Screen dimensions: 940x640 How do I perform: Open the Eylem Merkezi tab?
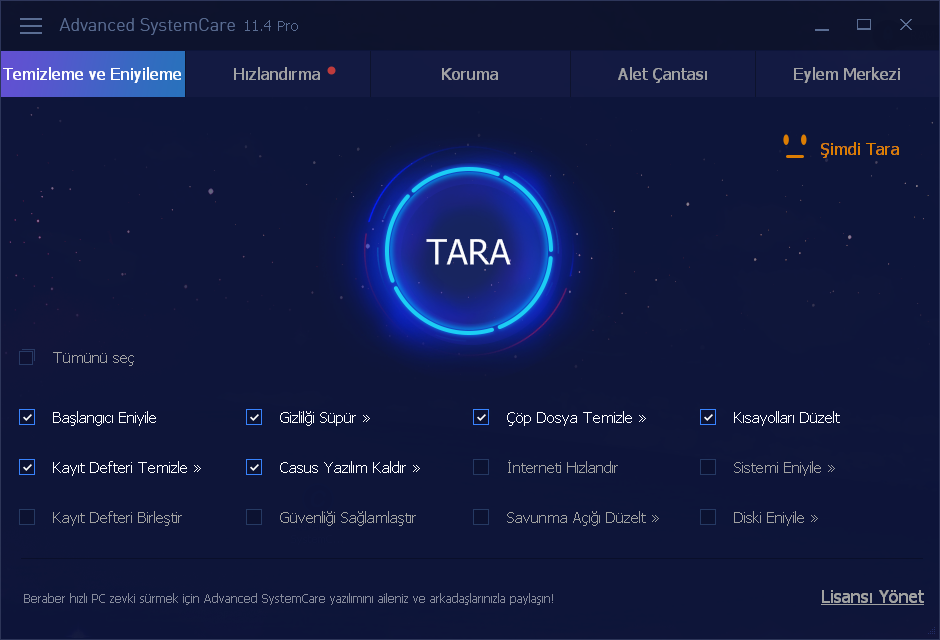846,74
